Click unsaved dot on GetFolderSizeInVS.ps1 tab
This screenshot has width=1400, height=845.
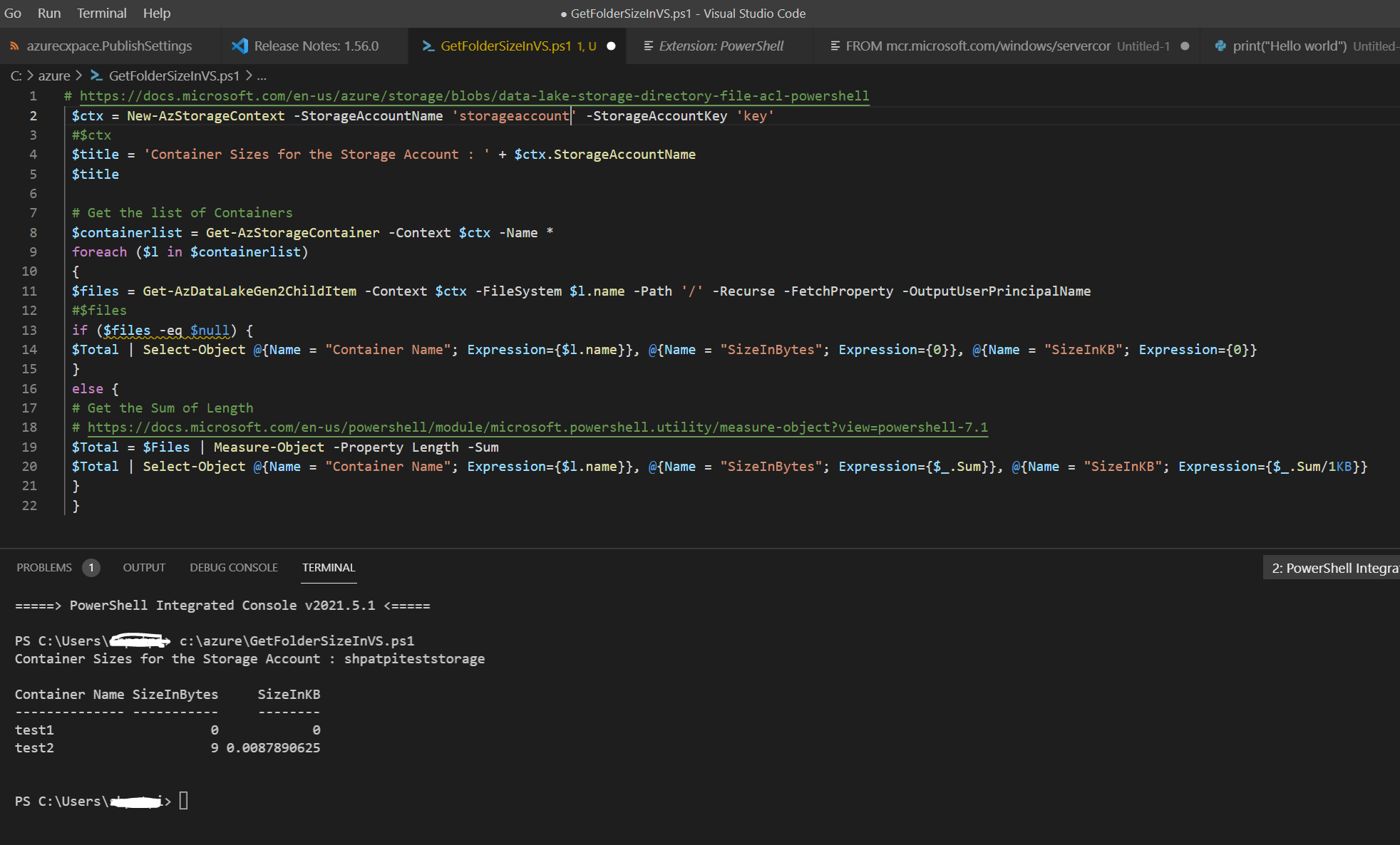[x=611, y=46]
